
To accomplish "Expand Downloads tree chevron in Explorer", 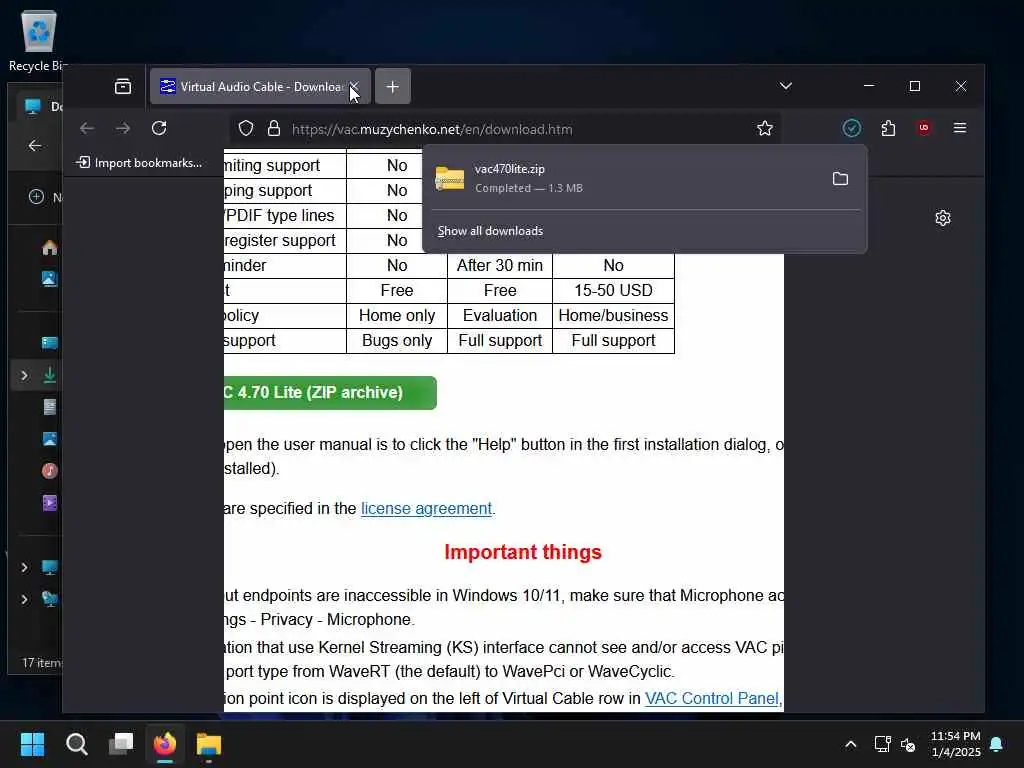I will click(x=24, y=376).
